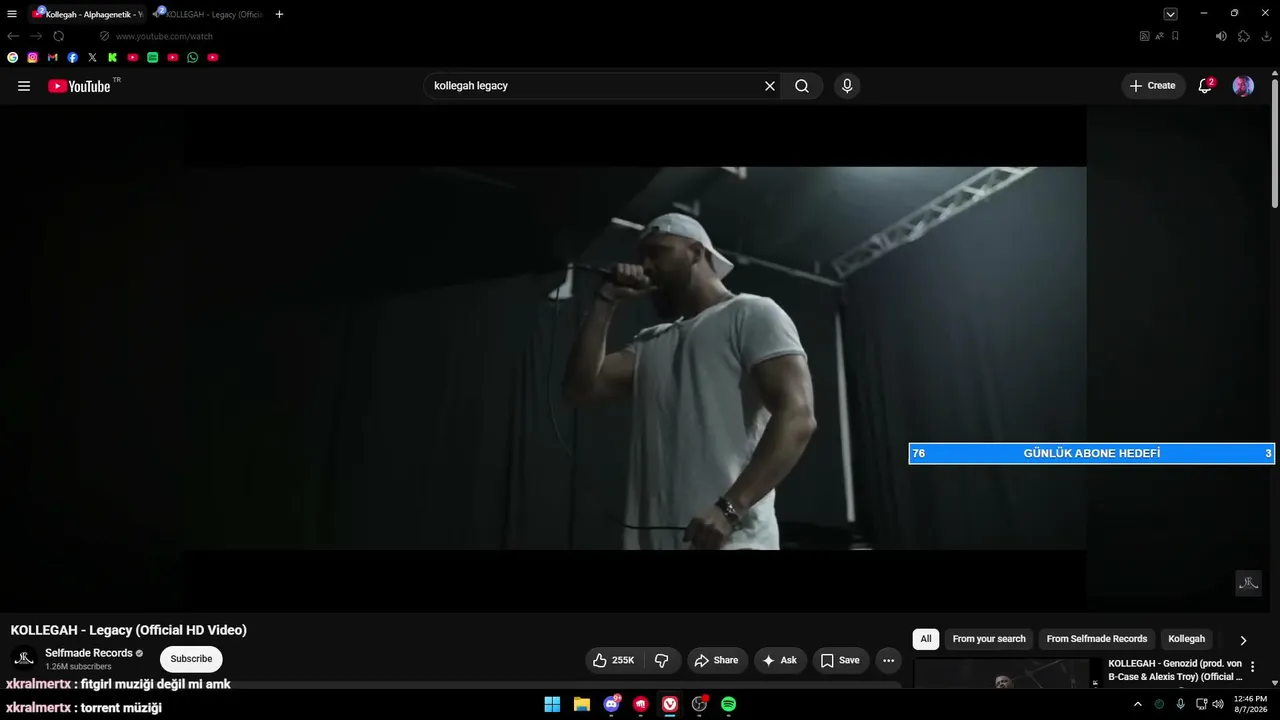Open a new browser tab
Image resolution: width=1280 pixels, height=720 pixels.
point(279,14)
